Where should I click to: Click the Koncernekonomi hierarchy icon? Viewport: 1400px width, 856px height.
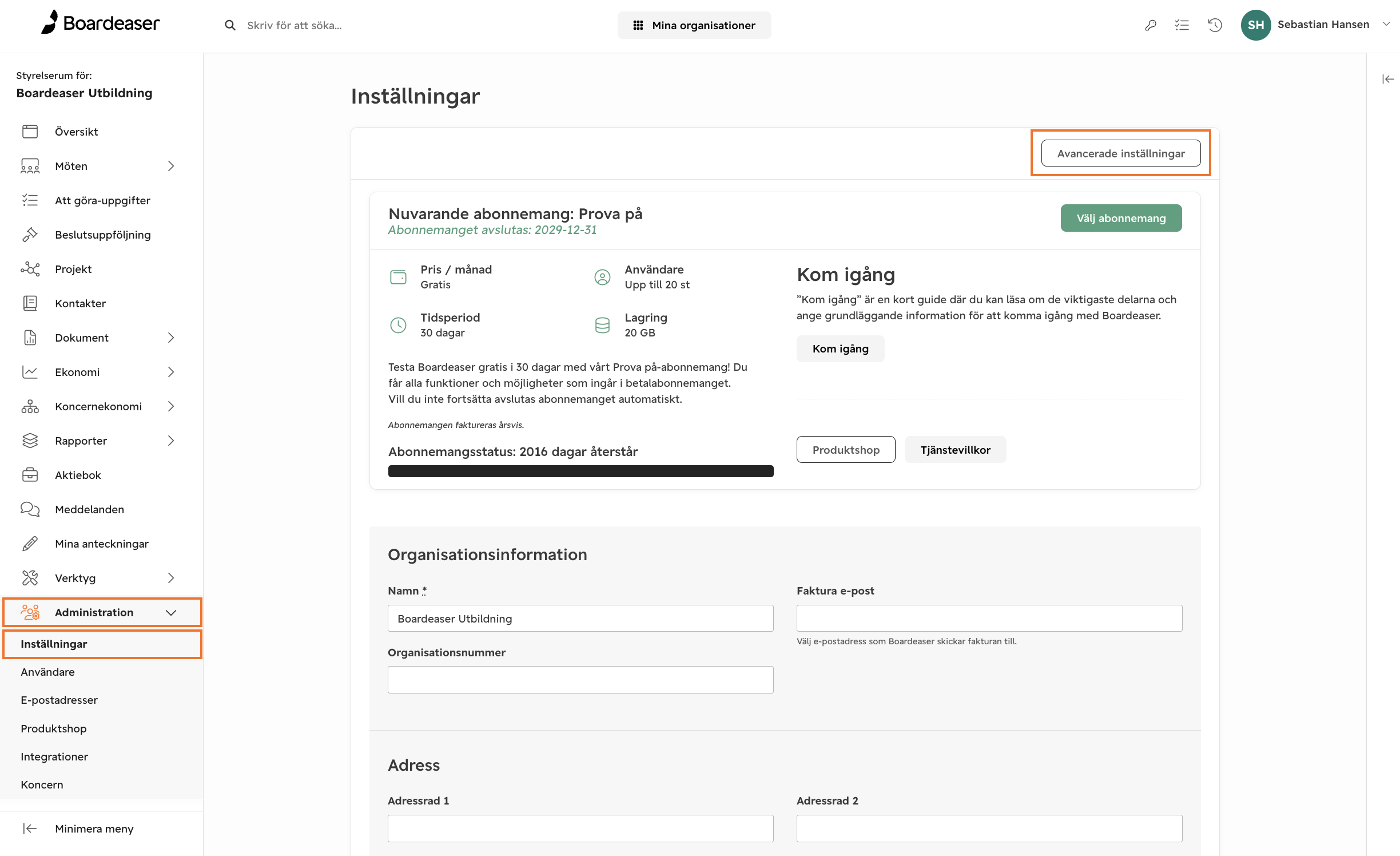tap(30, 406)
